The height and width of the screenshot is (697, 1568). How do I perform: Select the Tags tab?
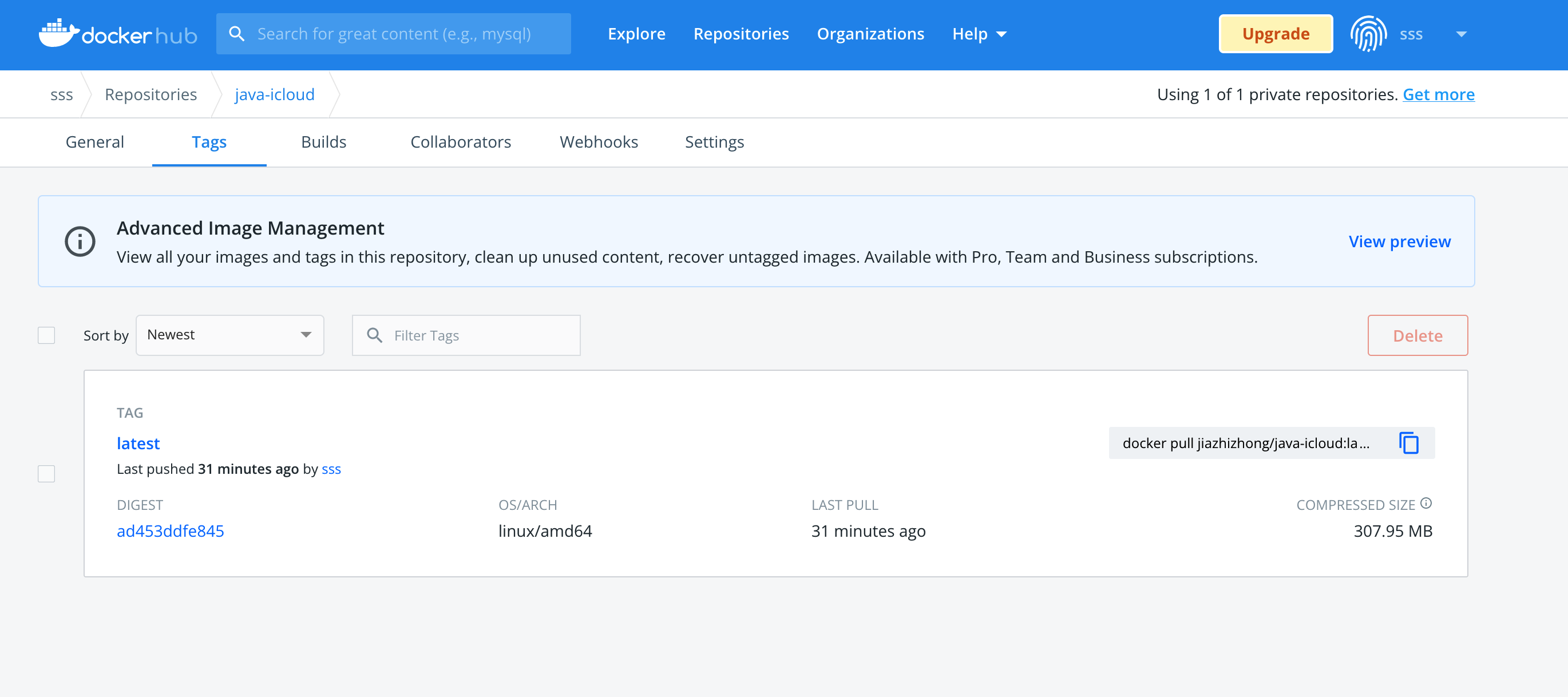pos(209,142)
